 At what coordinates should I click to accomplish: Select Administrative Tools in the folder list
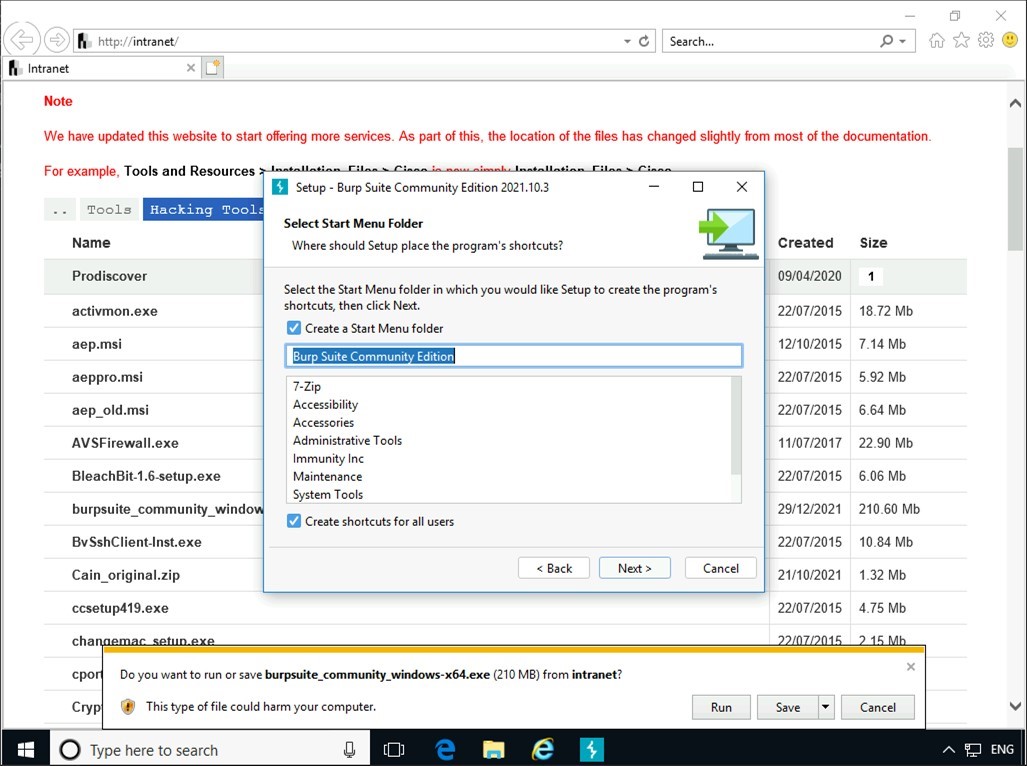point(346,440)
